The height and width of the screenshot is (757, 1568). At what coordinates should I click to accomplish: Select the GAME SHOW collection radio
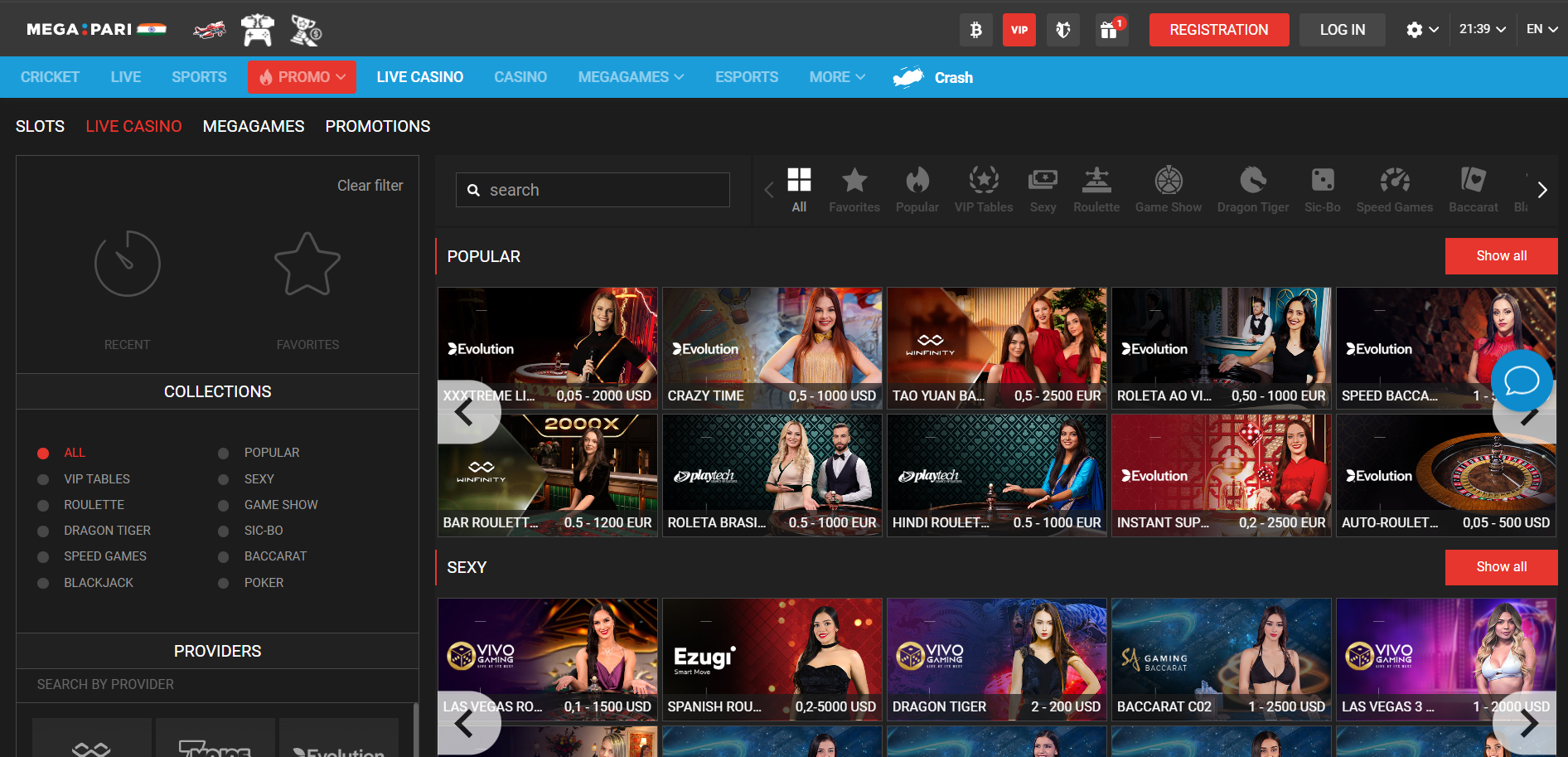(x=223, y=506)
